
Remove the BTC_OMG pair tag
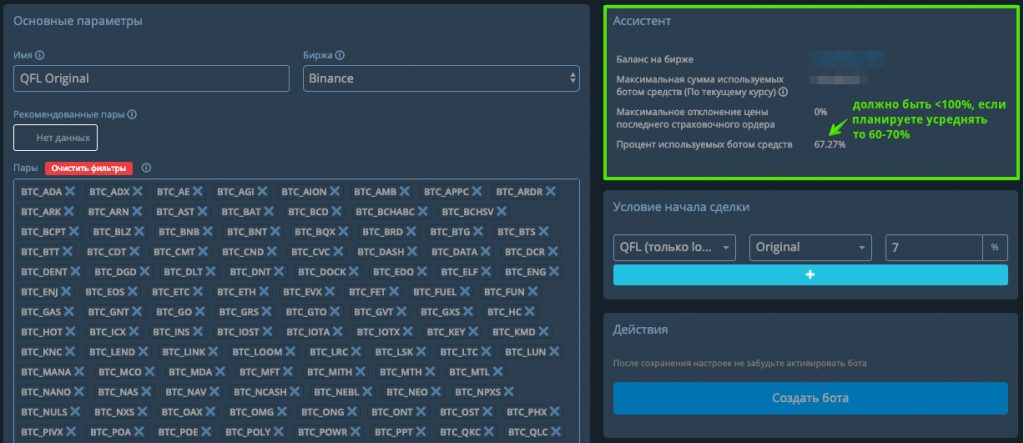(283, 412)
